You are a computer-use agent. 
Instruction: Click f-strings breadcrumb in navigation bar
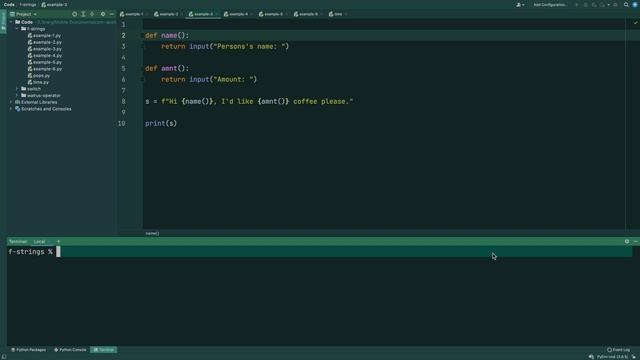coord(28,4)
